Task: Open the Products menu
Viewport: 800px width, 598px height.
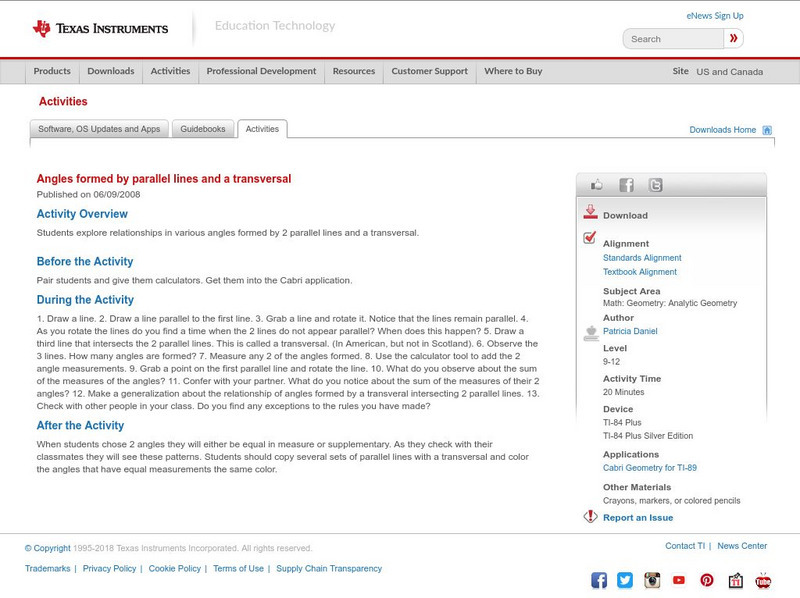Action: pos(52,71)
